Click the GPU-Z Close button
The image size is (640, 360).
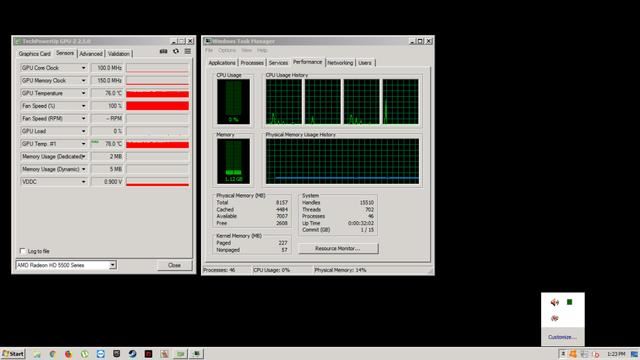[174, 265]
